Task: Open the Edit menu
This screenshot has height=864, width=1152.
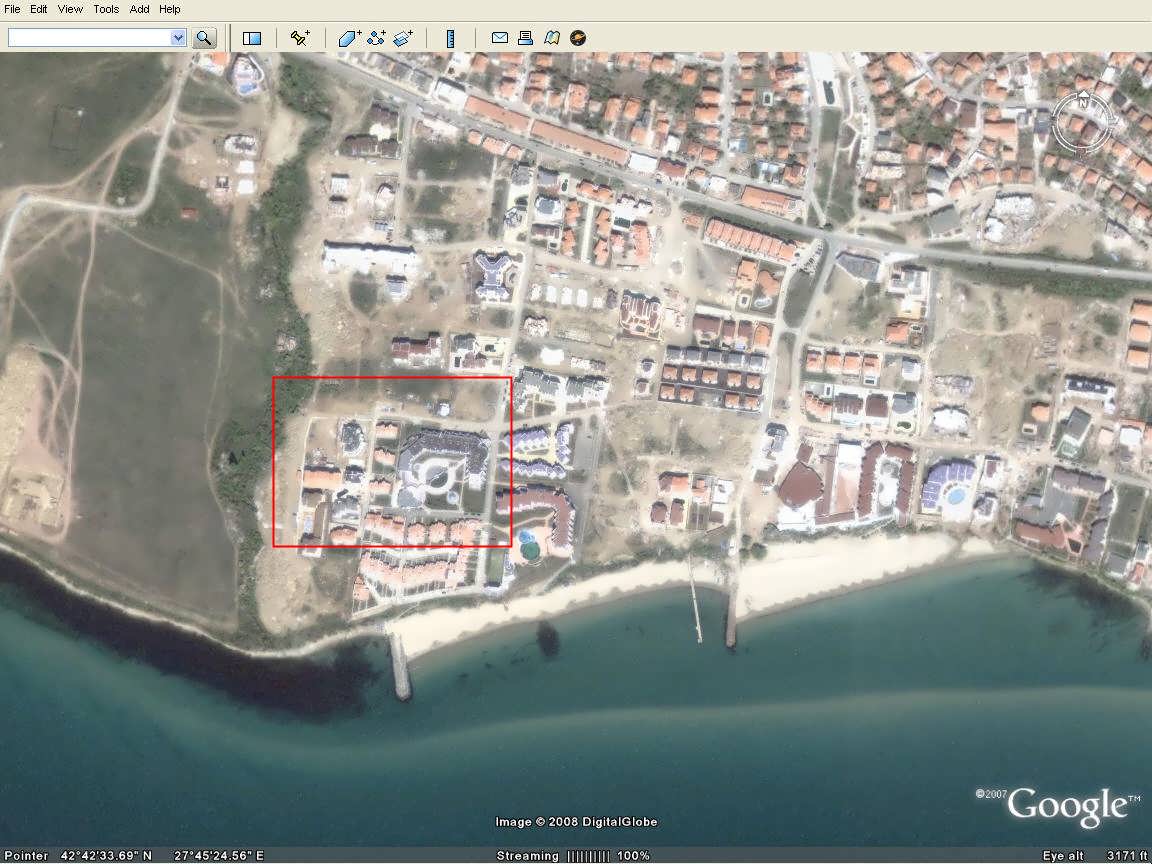Action: [39, 10]
